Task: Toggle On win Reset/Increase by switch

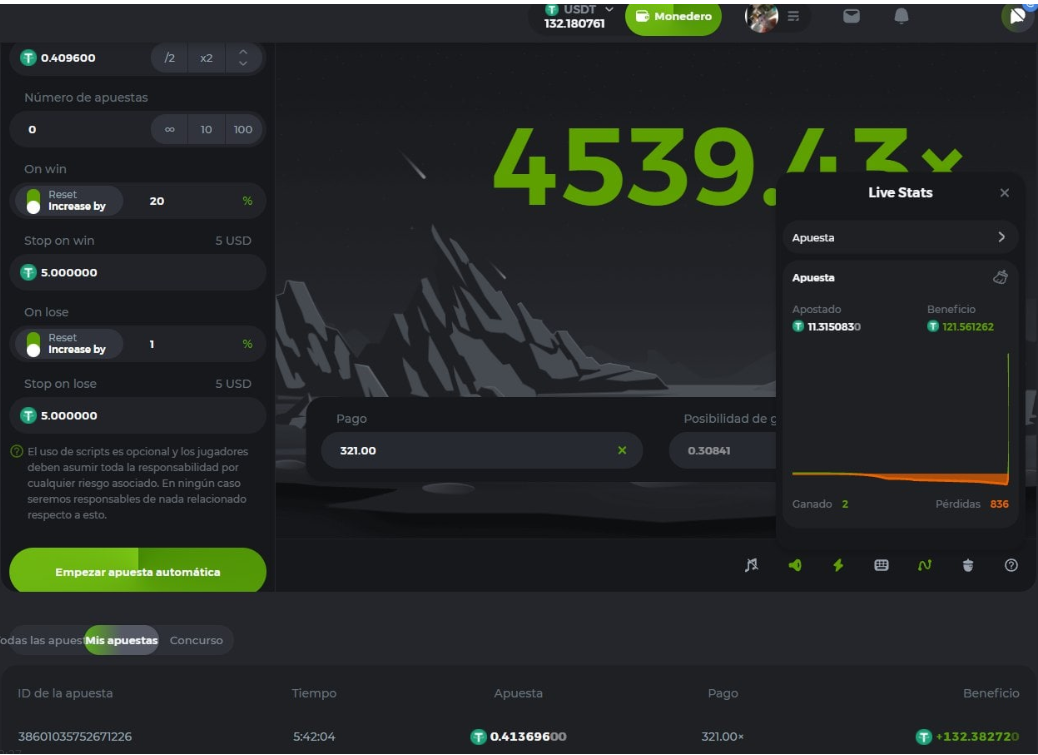Action: point(34,201)
